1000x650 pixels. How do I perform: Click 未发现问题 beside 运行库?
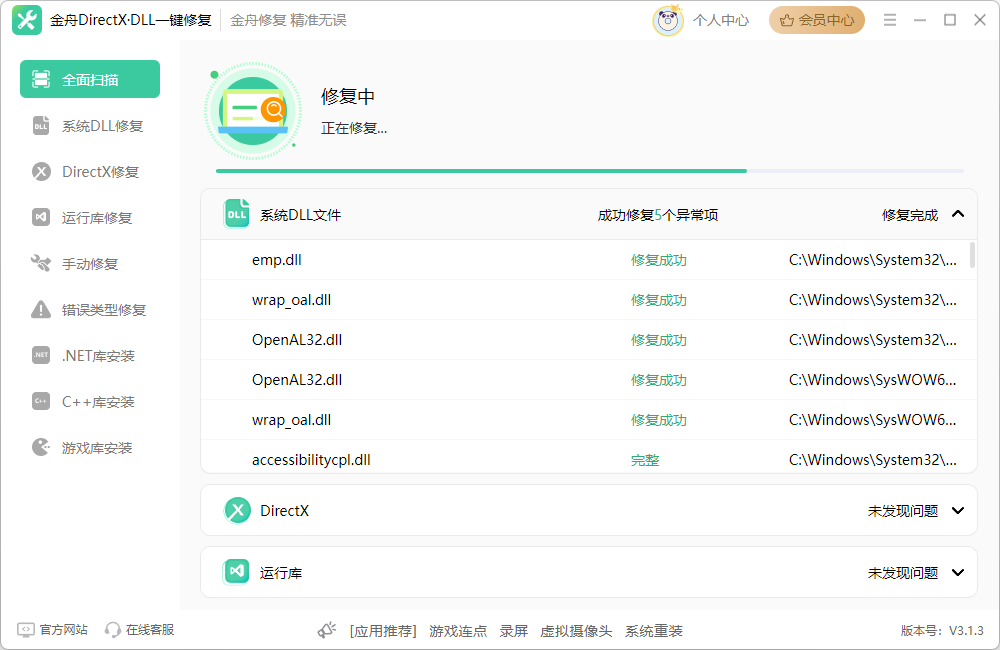[x=902, y=573]
